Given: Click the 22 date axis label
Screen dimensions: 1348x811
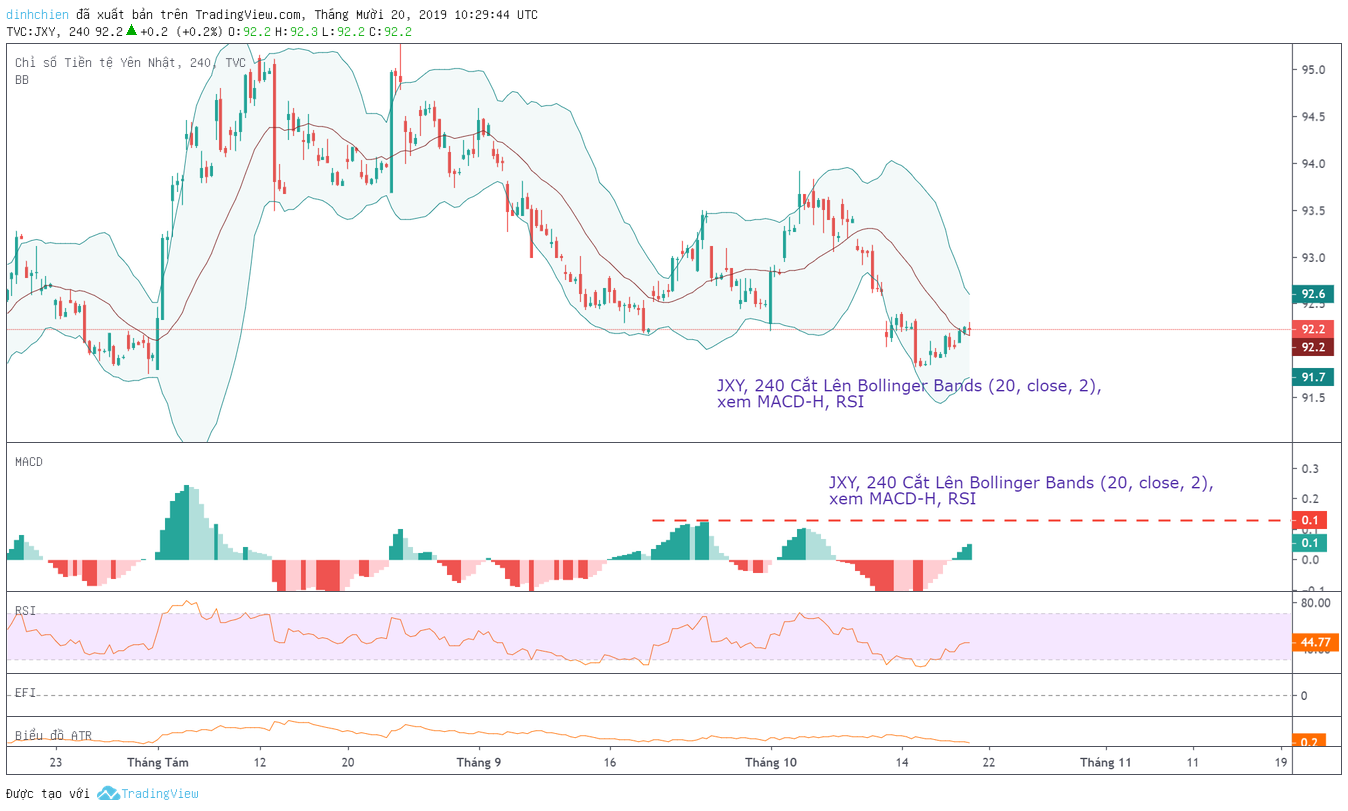Looking at the screenshot, I should coord(988,762).
